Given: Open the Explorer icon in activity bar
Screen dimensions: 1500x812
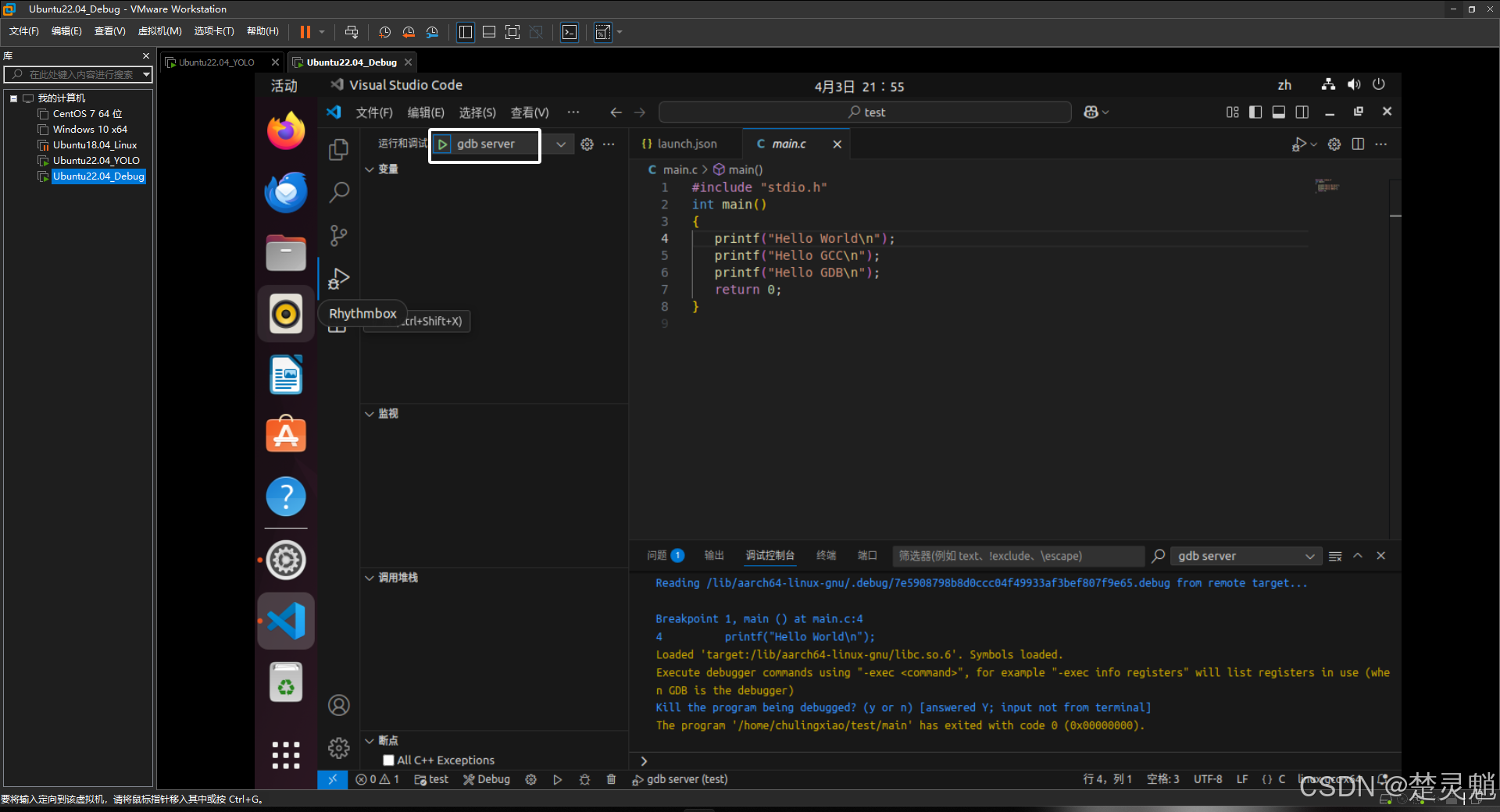Looking at the screenshot, I should click(x=338, y=149).
